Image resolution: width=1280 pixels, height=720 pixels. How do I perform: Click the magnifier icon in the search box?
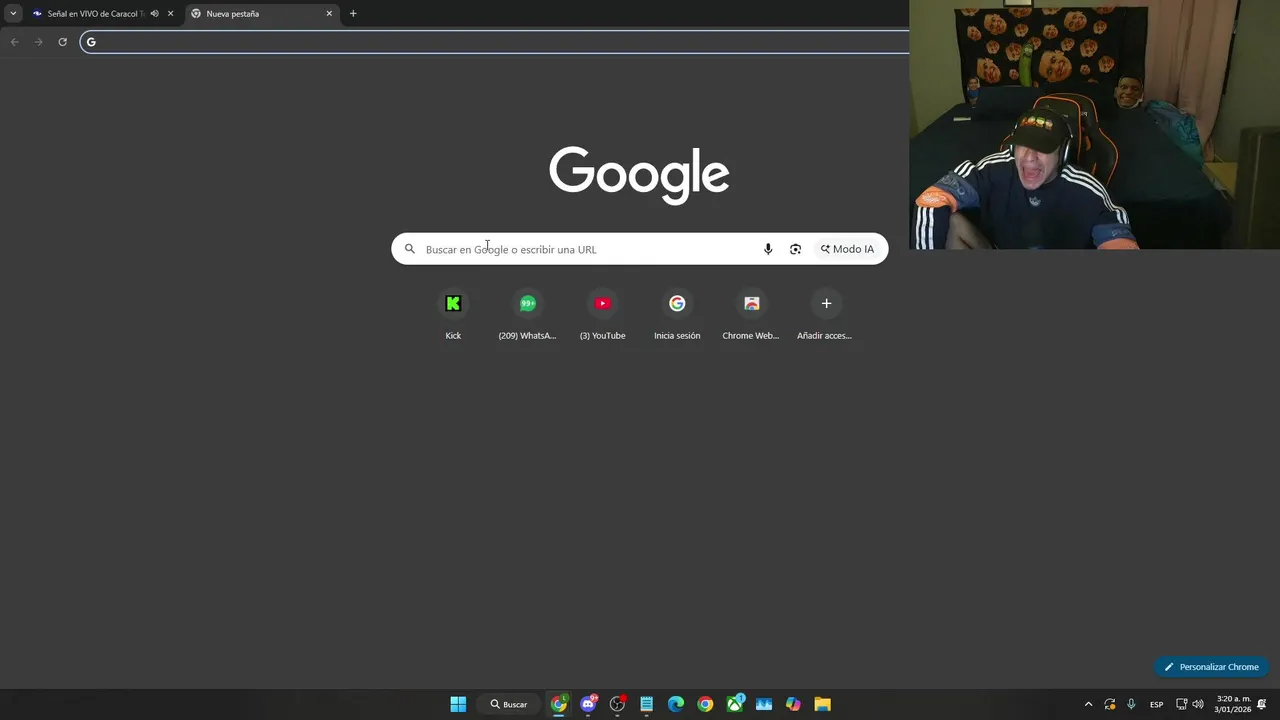point(409,249)
